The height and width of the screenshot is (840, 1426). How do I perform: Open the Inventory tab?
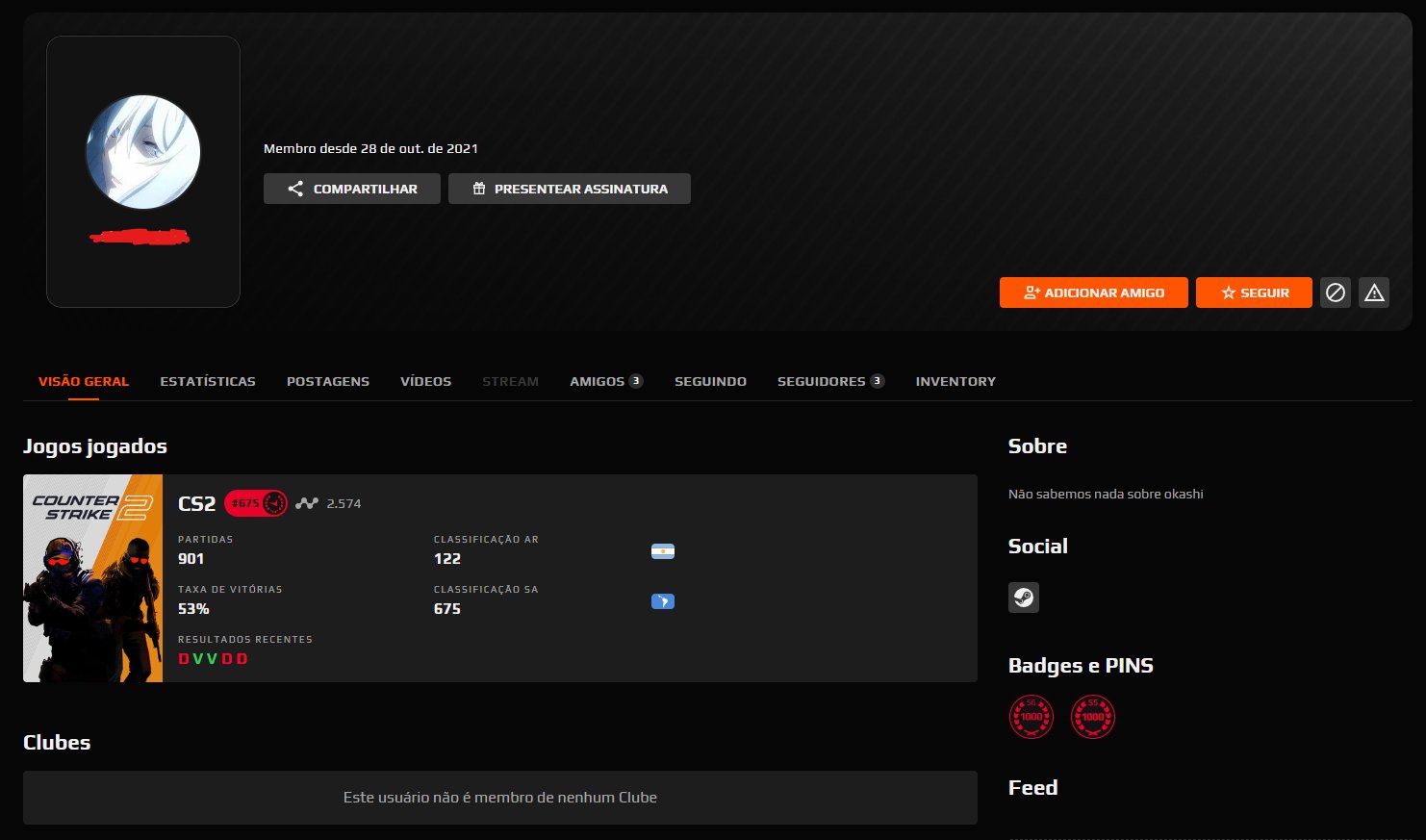tap(955, 381)
